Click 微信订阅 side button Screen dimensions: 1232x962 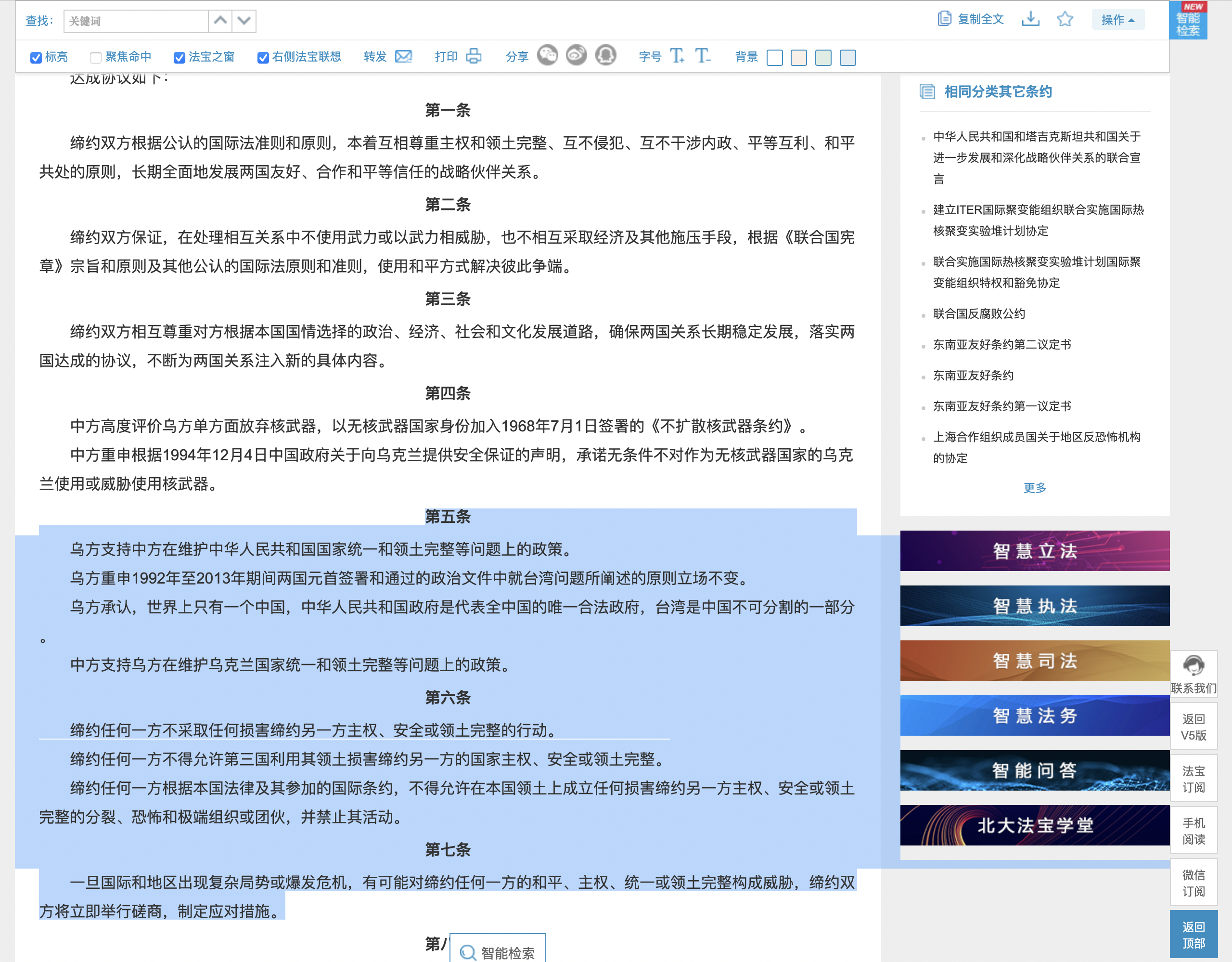pos(1193,883)
